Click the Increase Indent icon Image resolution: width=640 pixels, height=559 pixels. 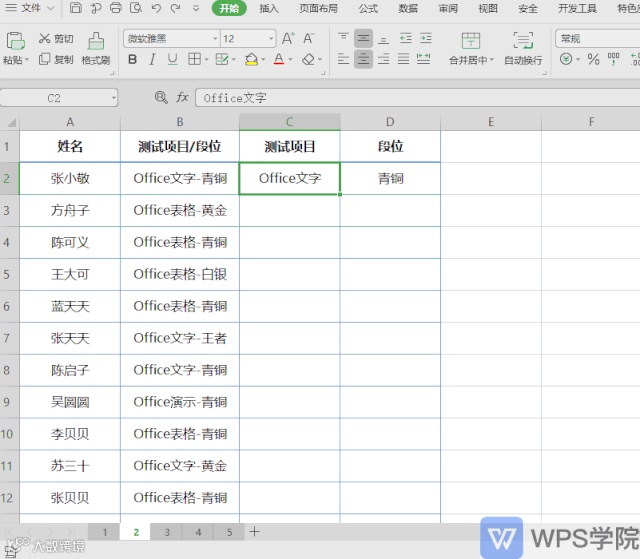tap(426, 38)
